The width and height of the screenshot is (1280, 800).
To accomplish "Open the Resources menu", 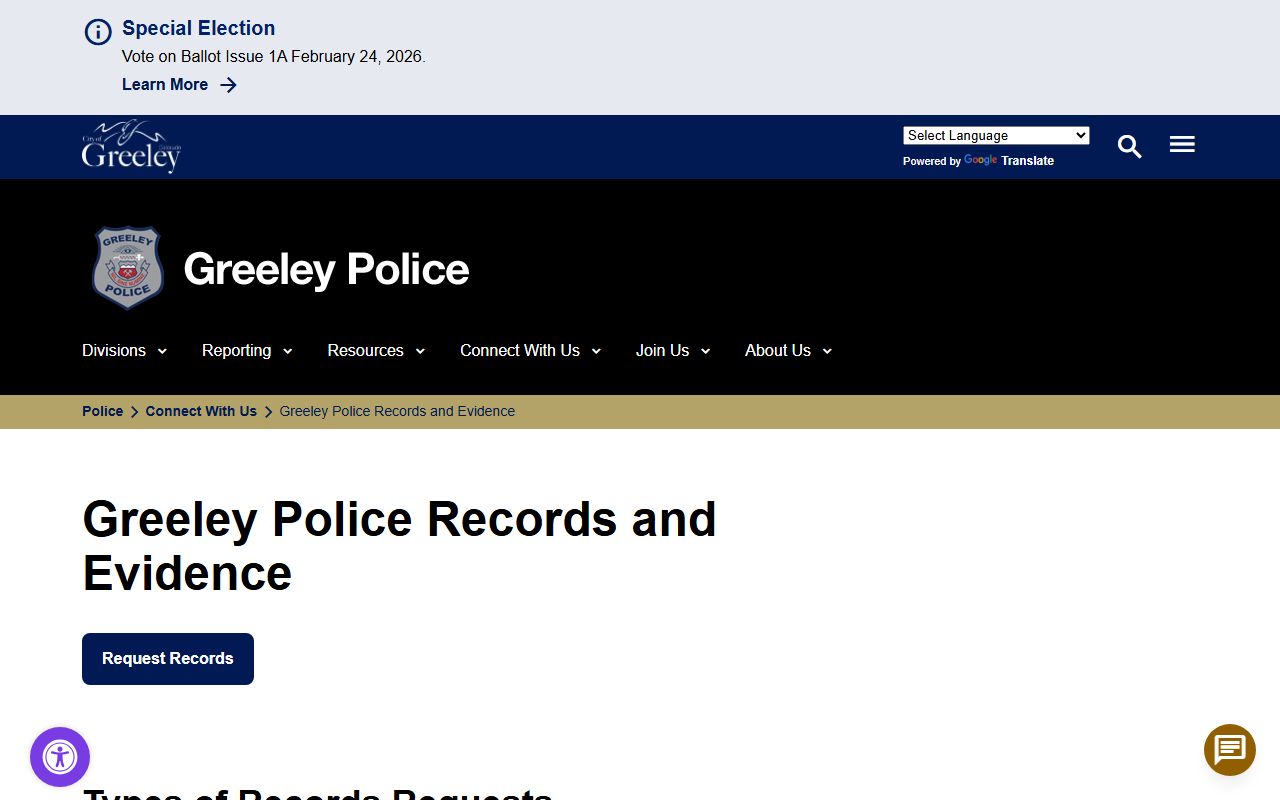I will click(x=365, y=351).
